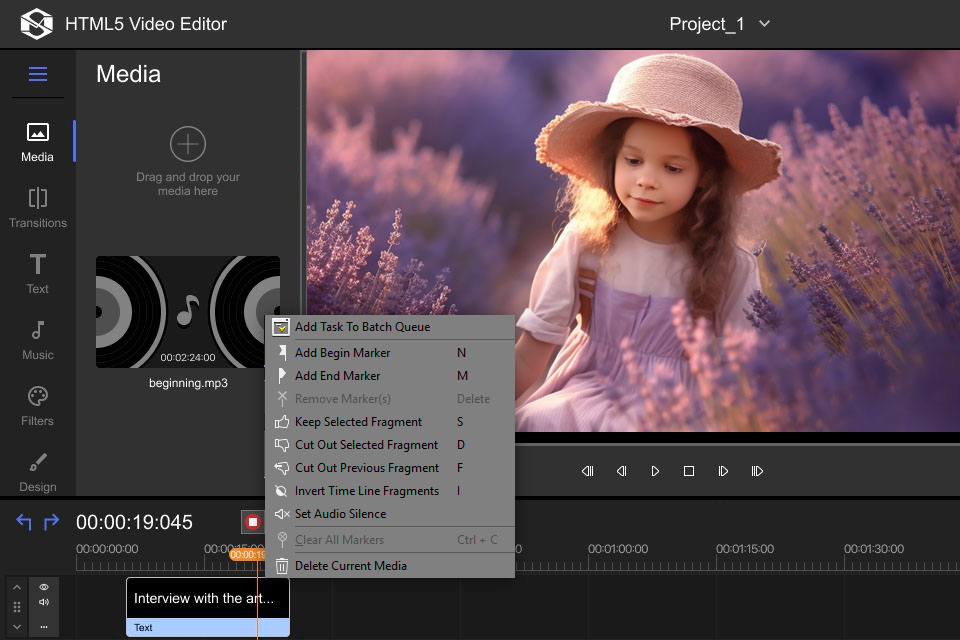Toggle track visibility eye icon
This screenshot has width=960, height=640.
pos(44,587)
